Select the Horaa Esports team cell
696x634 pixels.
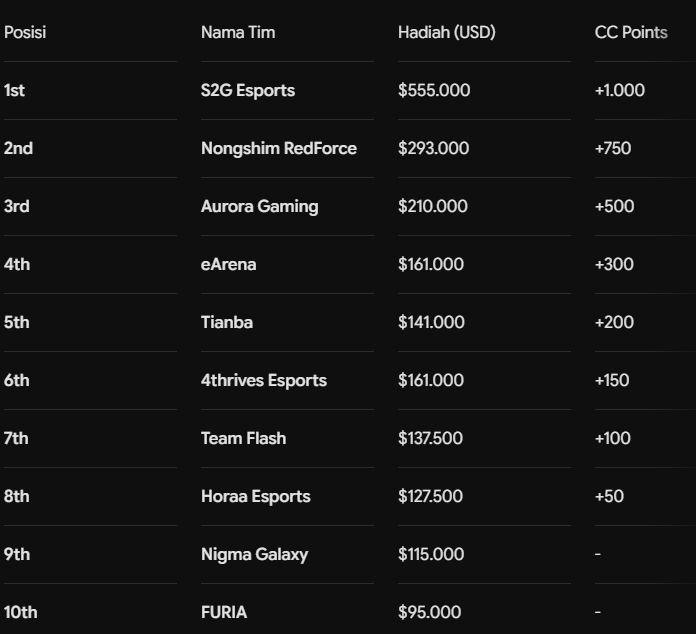coord(256,497)
